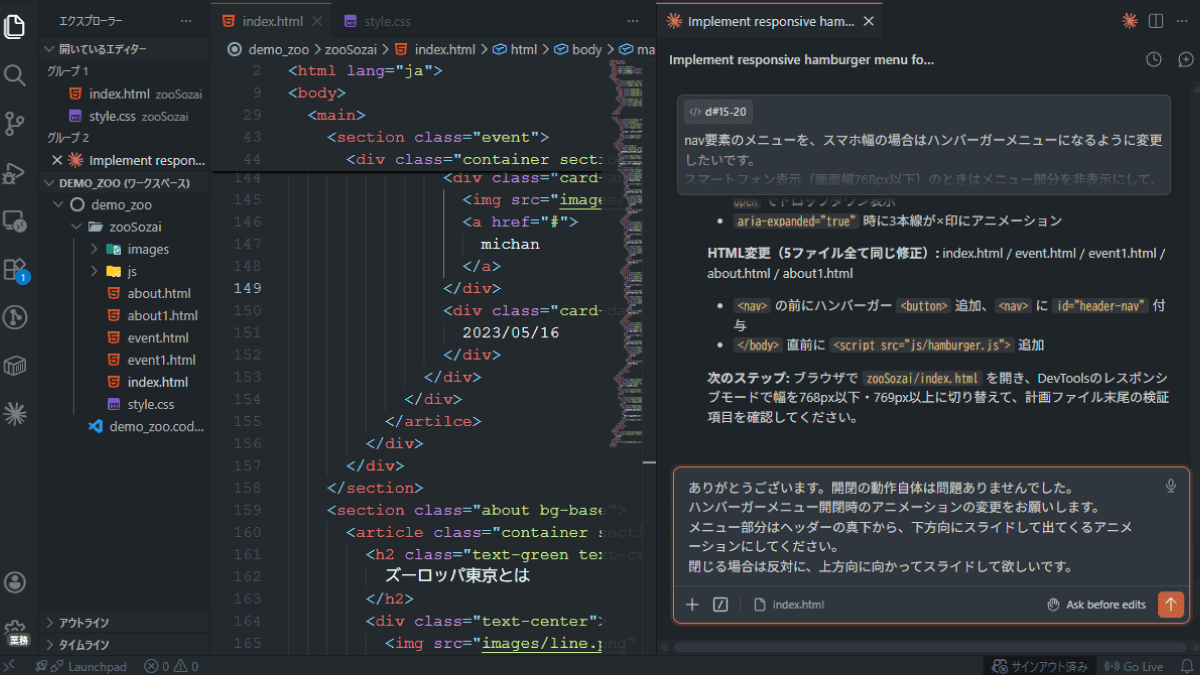
Task: Toggle the Ask before edits mode
Action: click(1095, 604)
